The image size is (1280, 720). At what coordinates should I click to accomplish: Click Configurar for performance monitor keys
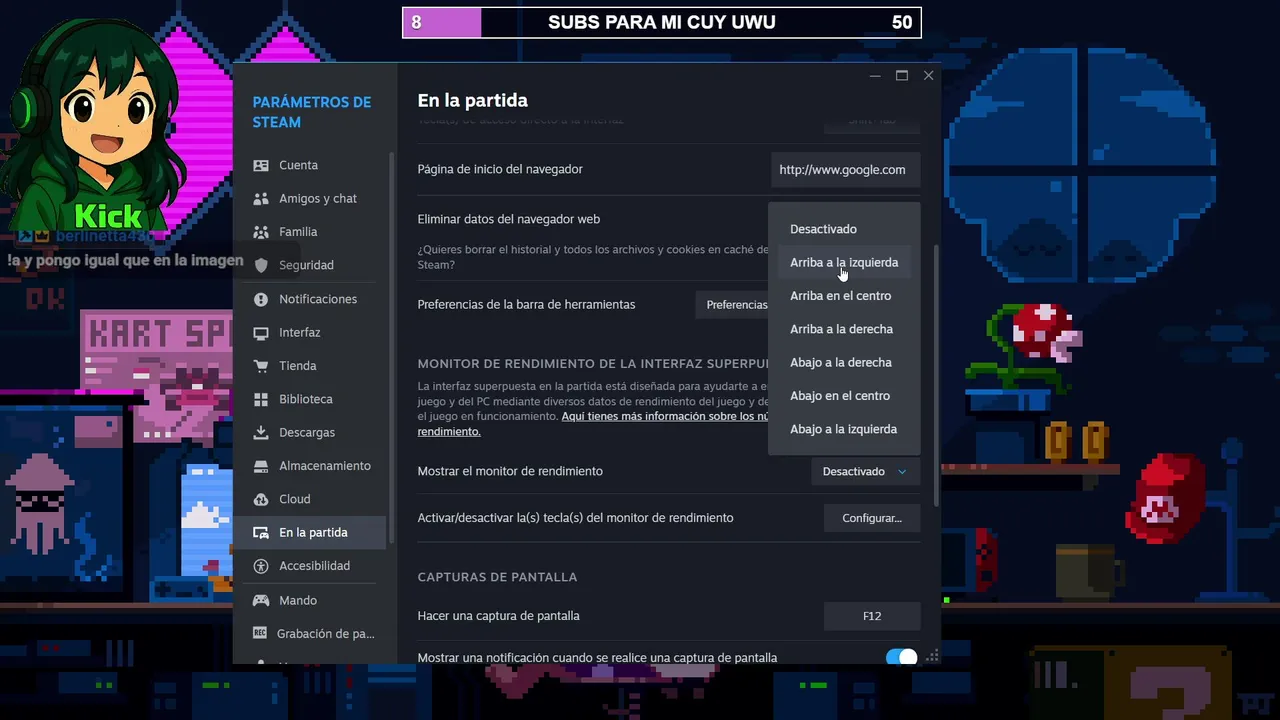coord(872,518)
